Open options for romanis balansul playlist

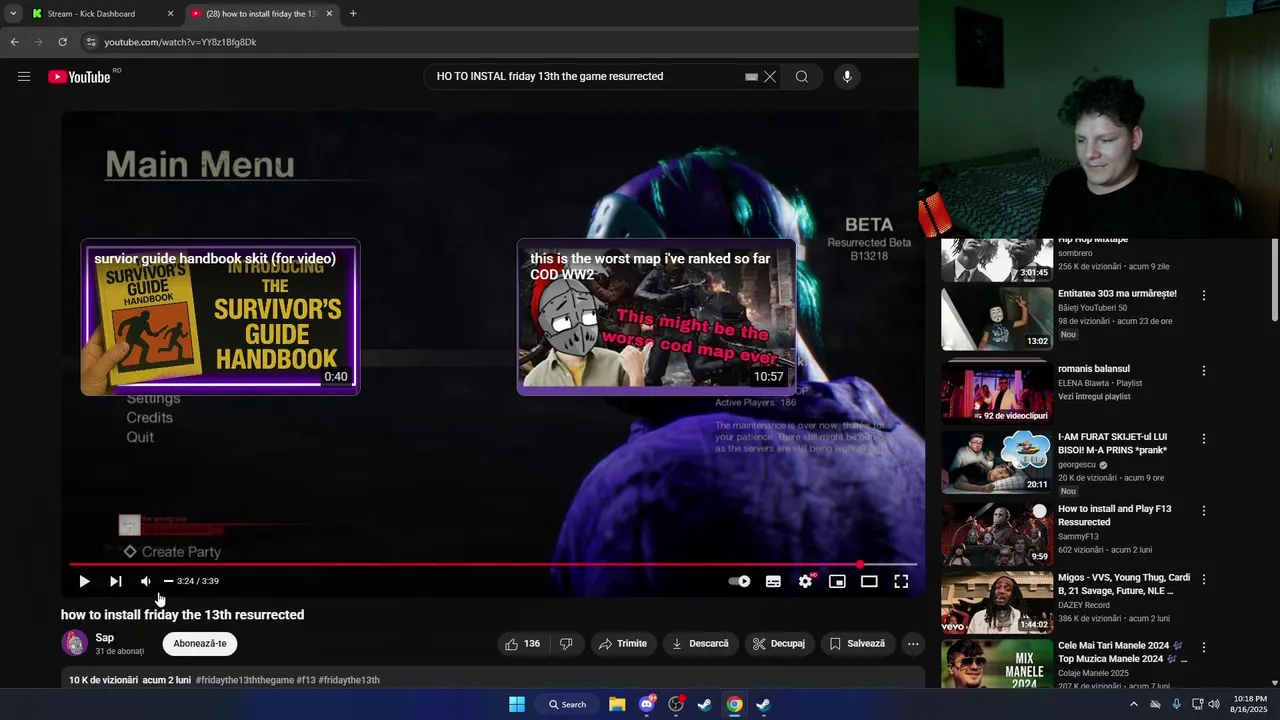coord(1204,370)
